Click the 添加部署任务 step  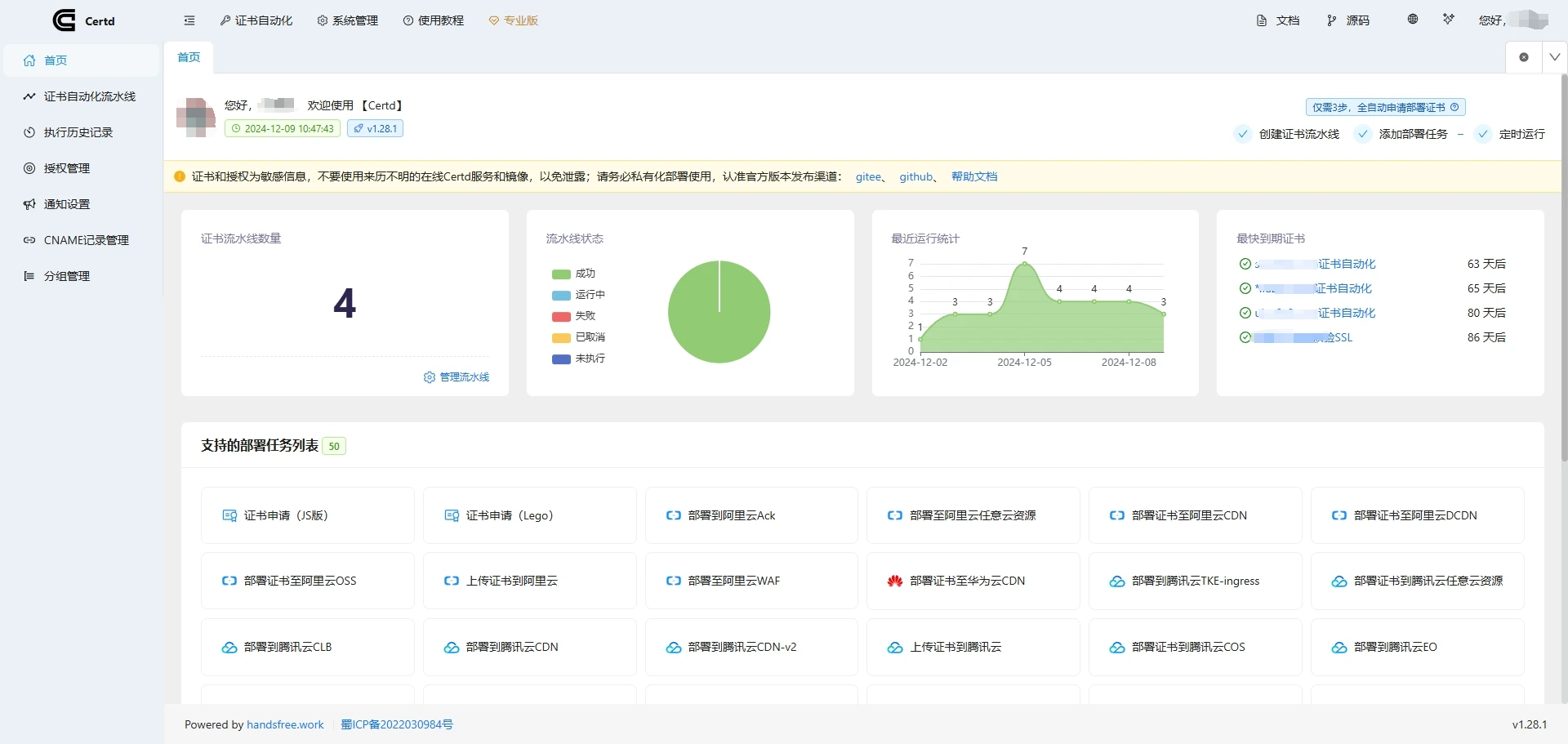[x=1401, y=134]
